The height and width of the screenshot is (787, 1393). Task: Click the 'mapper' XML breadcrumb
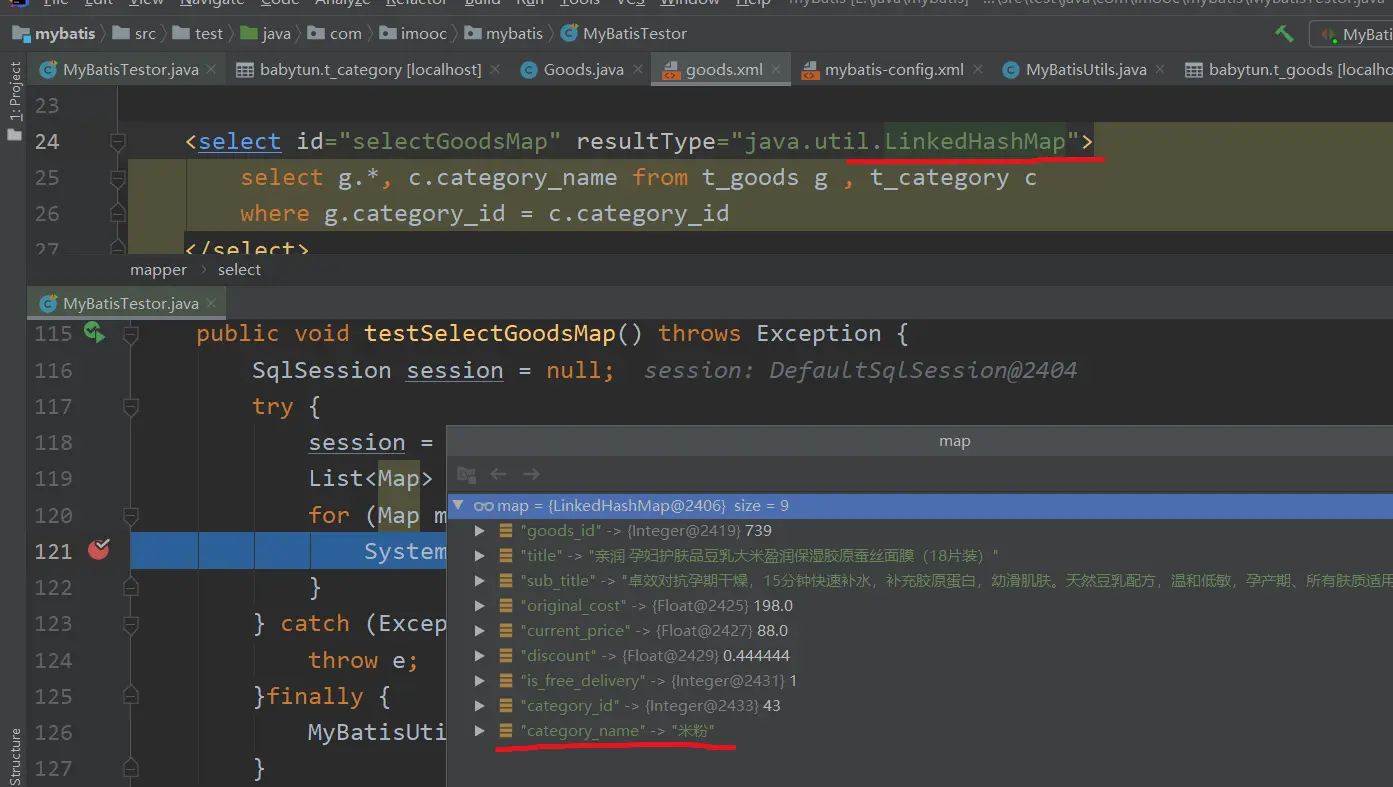158,270
